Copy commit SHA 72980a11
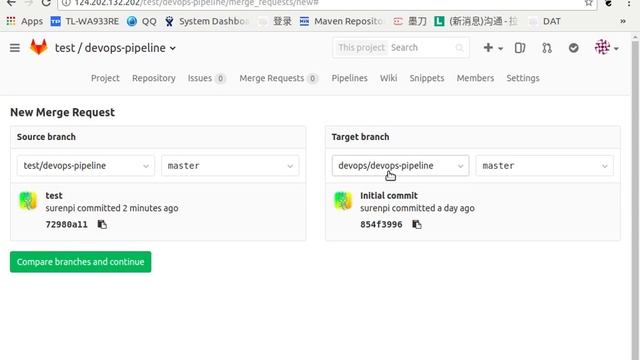640x360 pixels. [x=102, y=224]
